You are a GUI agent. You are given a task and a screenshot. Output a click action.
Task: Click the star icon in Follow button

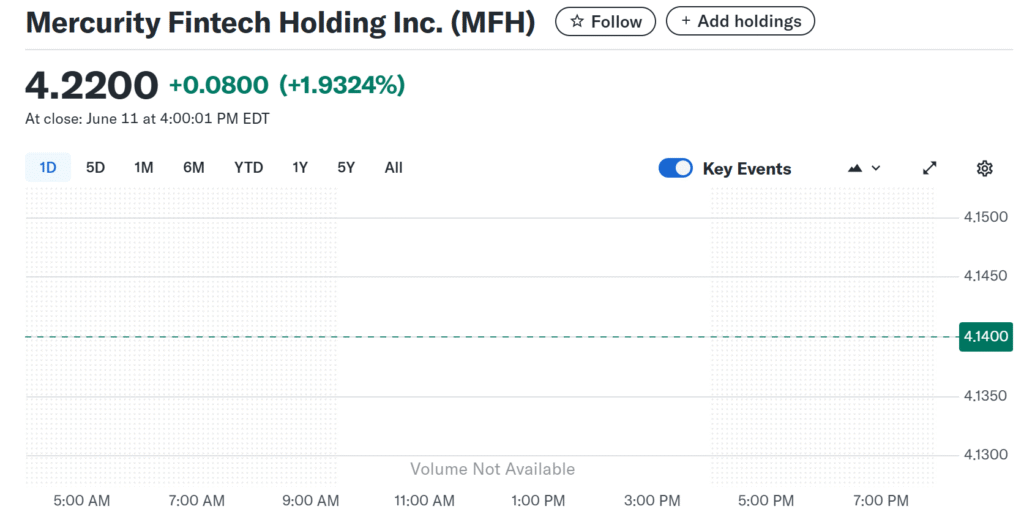pyautogui.click(x=577, y=22)
